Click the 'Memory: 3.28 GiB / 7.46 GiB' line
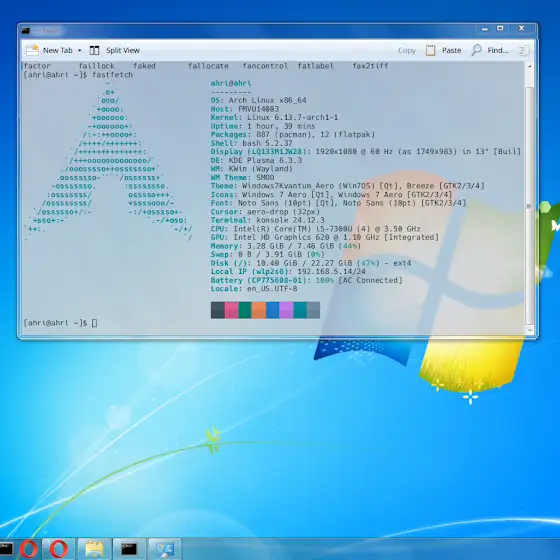The height and width of the screenshot is (560, 560). [x=286, y=246]
